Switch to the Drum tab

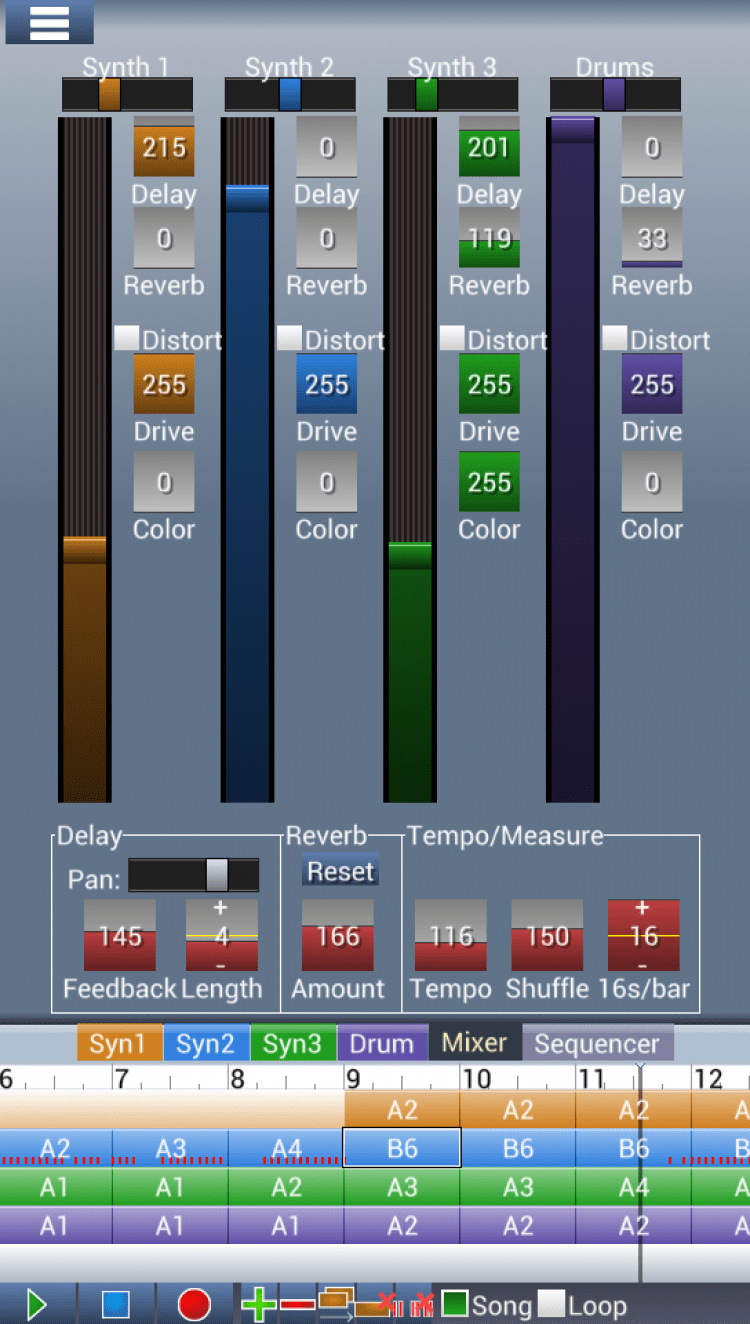[381, 1044]
